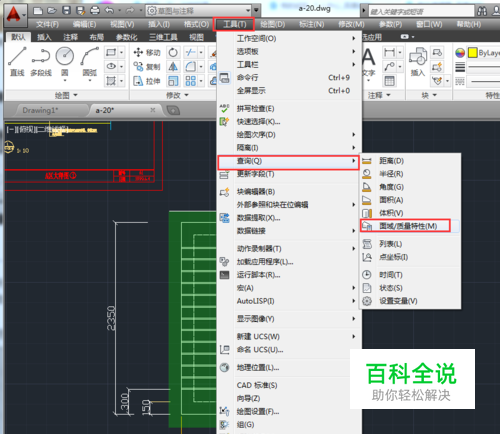The image size is (500, 434).
Task: Click the Save icon in quick access toolbar
Action: 66,11
